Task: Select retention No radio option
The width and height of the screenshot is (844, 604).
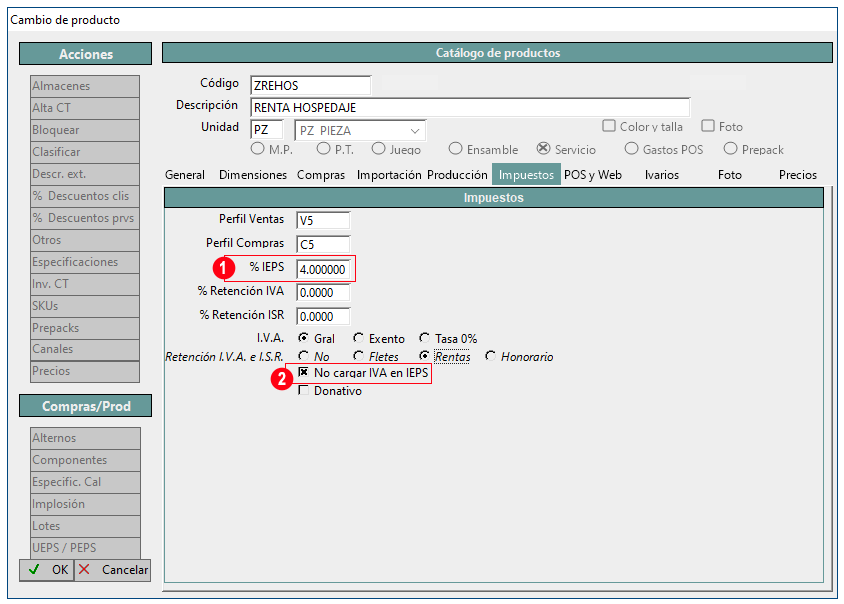Action: [x=304, y=356]
